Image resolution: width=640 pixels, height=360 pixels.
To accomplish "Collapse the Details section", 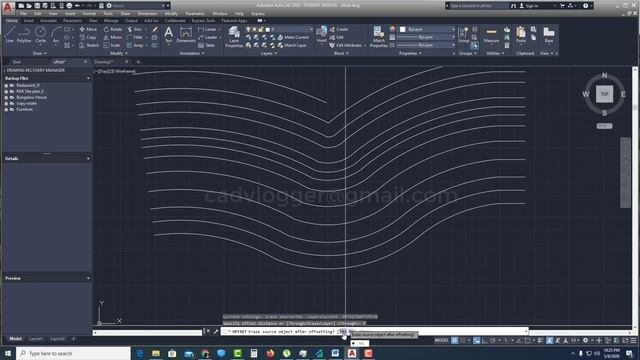I will pyautogui.click(x=88, y=158).
